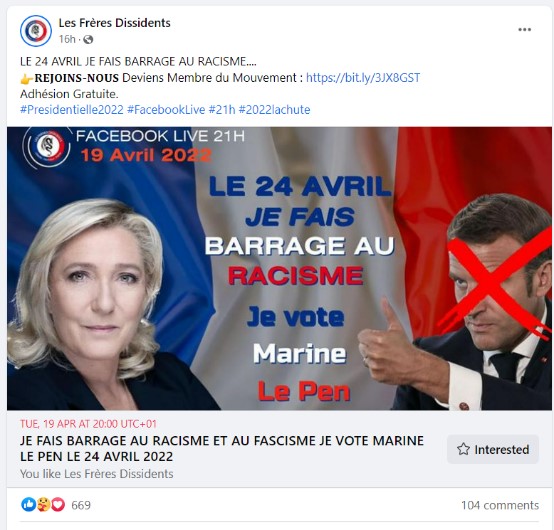Open the #21h hashtag

[x=222, y=110]
